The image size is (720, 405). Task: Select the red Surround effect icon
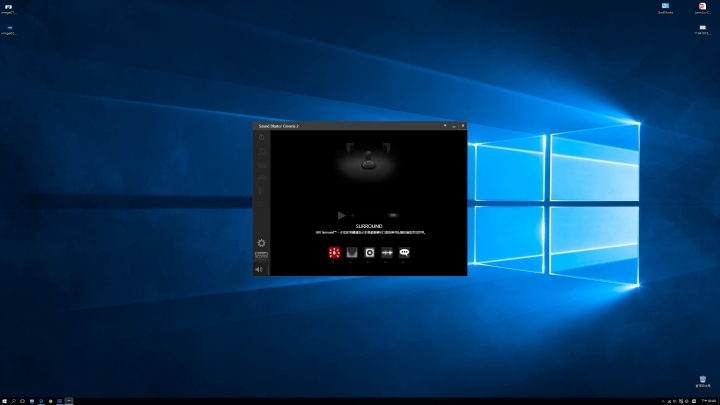coord(334,252)
